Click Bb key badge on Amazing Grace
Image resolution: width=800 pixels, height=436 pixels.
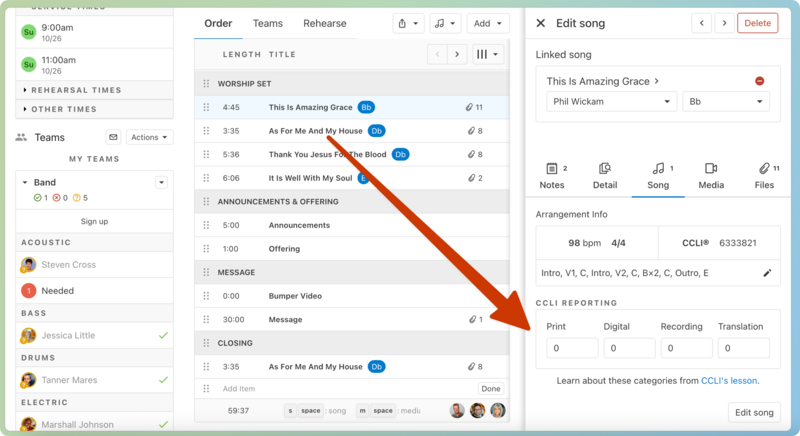click(366, 107)
